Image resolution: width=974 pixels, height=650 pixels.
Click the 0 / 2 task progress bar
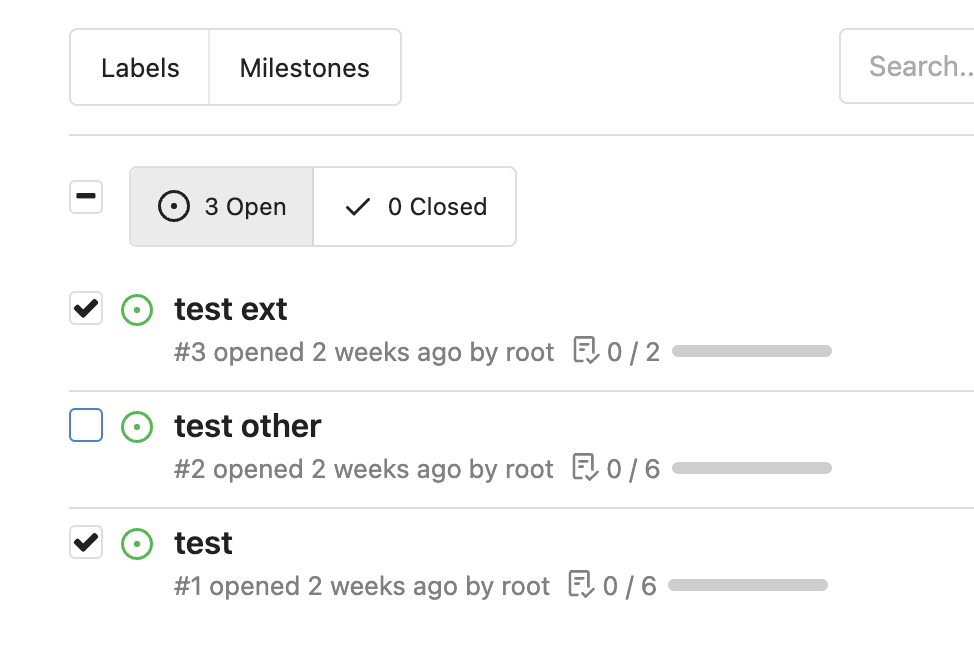(752, 351)
